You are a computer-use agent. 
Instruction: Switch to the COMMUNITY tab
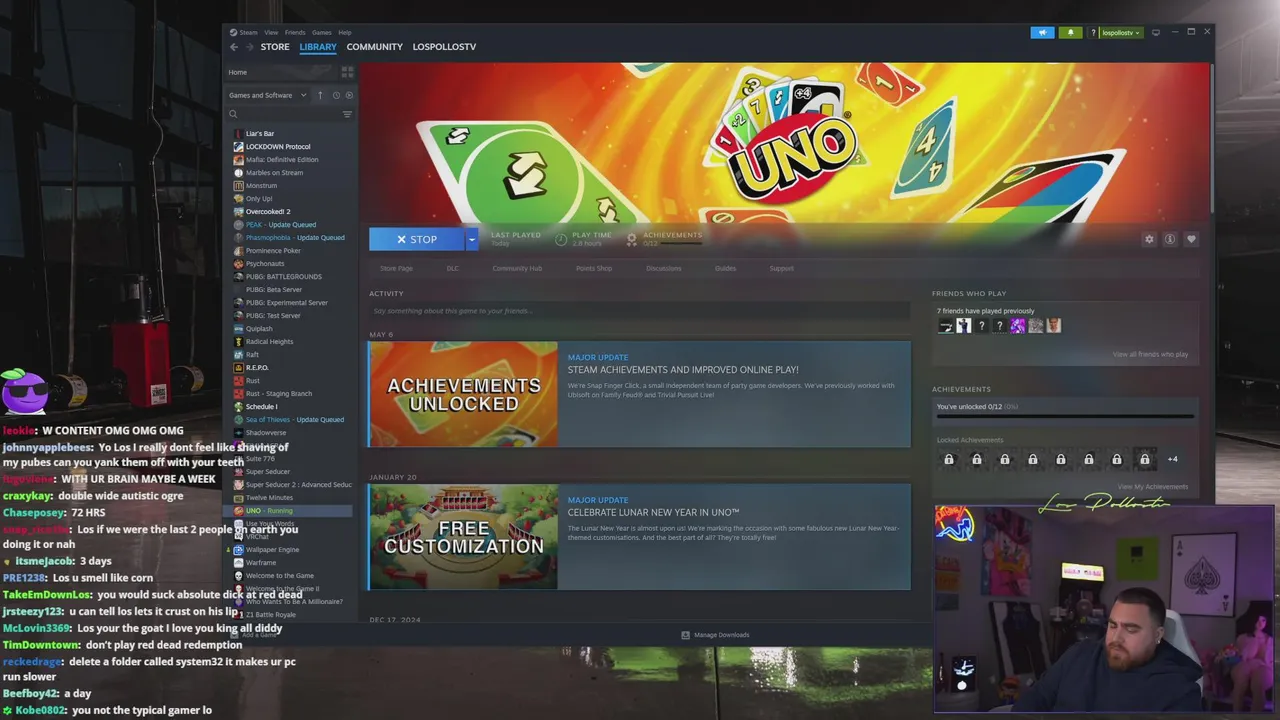click(x=375, y=47)
